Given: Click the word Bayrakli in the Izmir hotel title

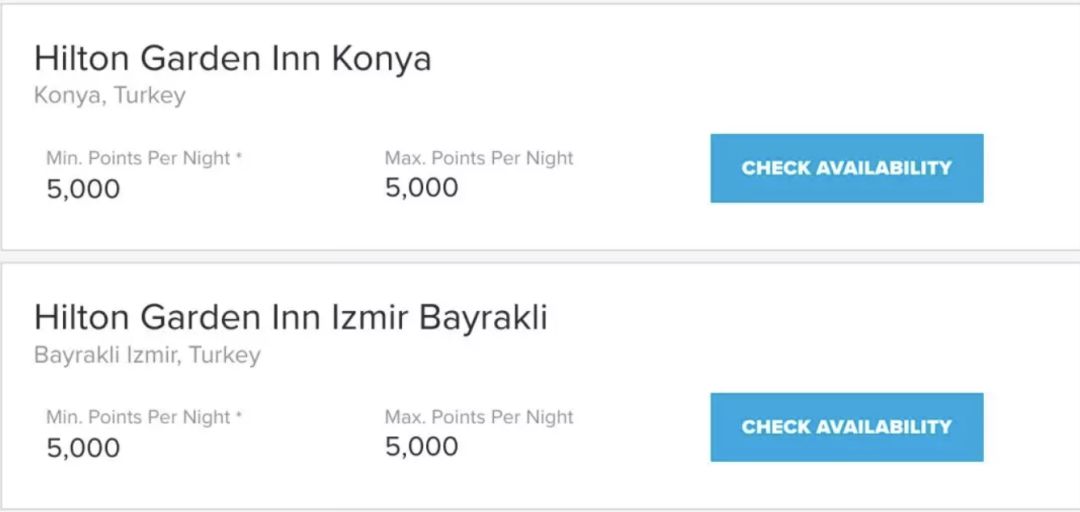Looking at the screenshot, I should [483, 318].
